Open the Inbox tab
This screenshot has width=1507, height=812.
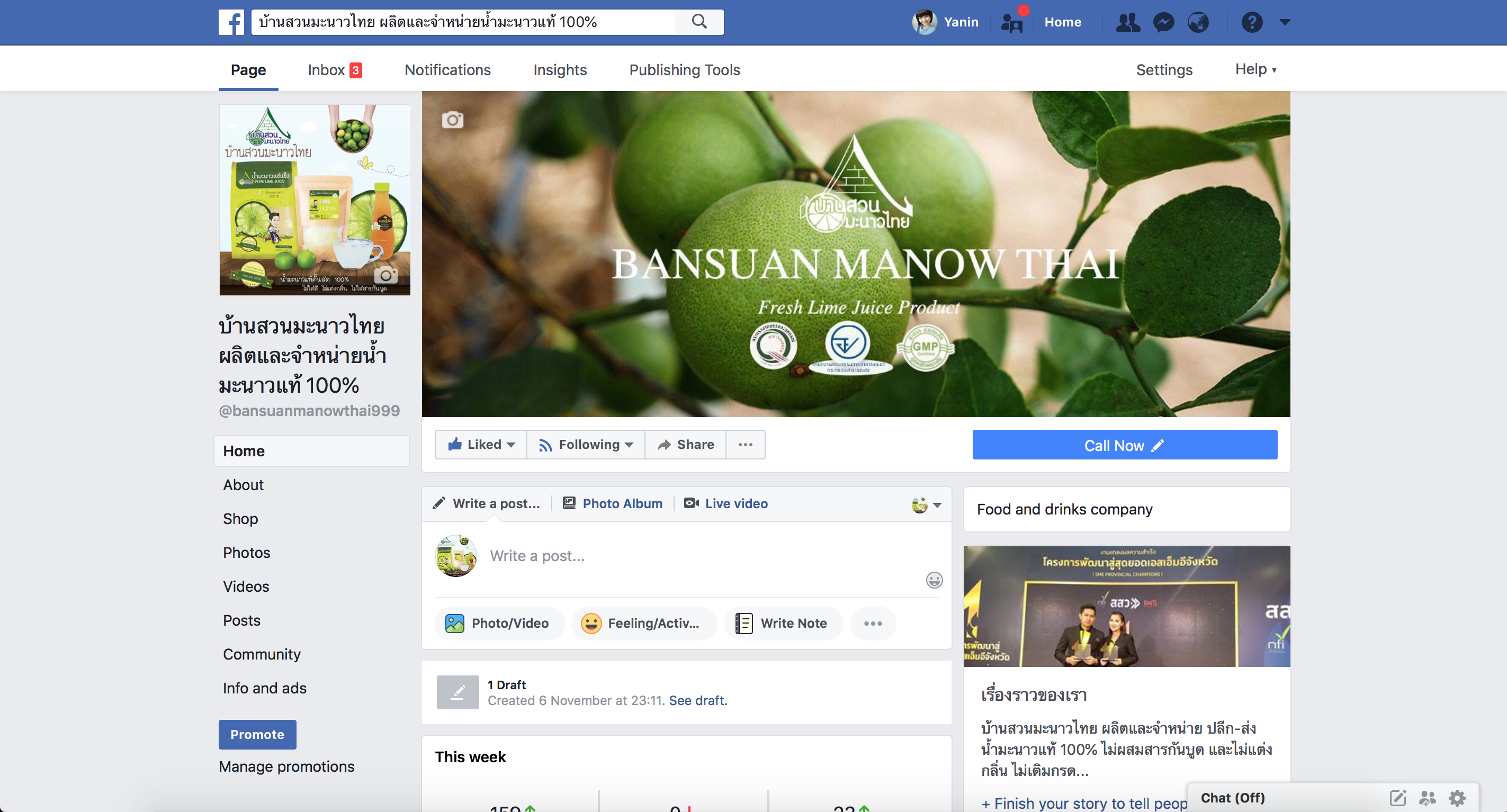[x=335, y=70]
